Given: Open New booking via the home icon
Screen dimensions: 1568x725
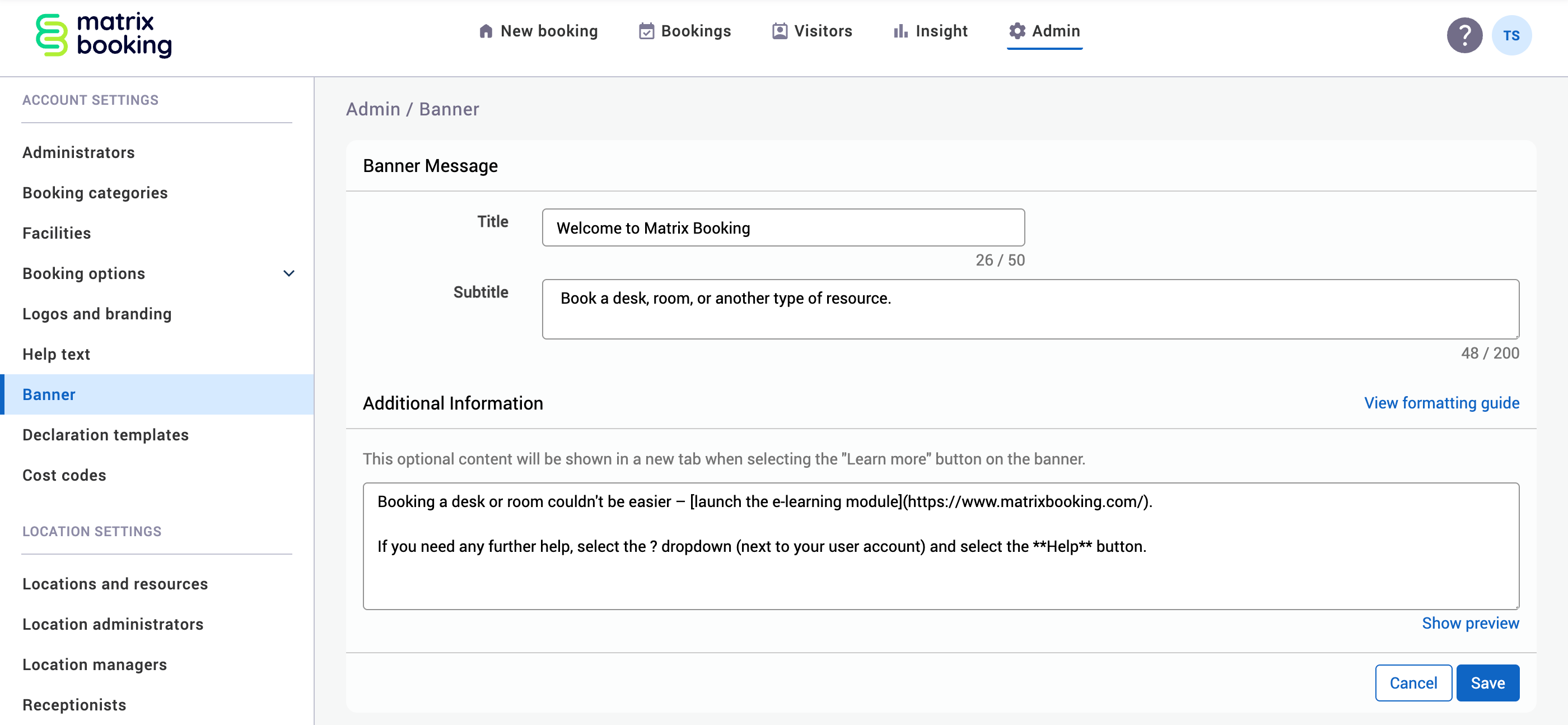Looking at the screenshot, I should point(486,30).
